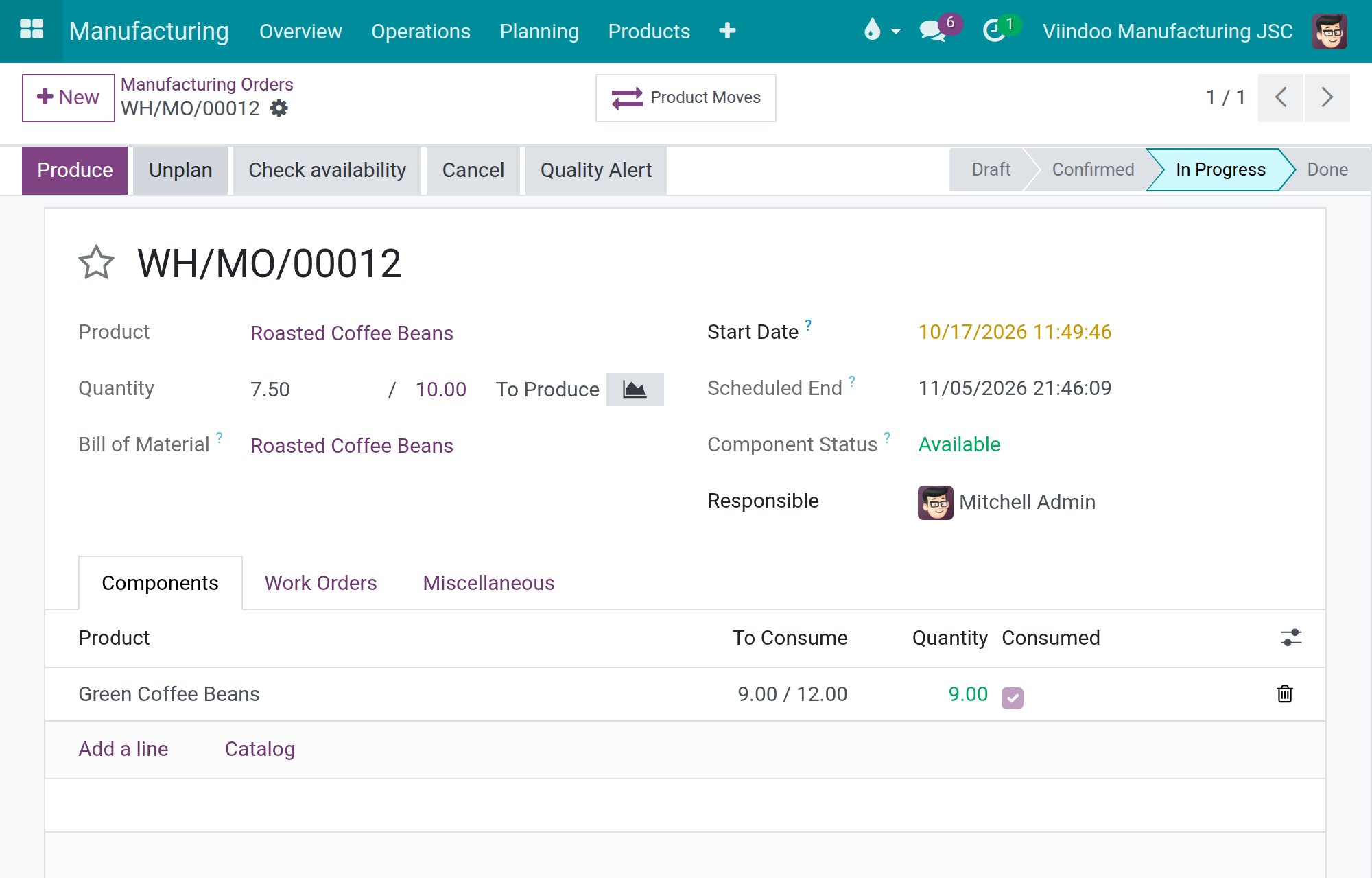This screenshot has height=878, width=1372.
Task: Open the Planning menu
Action: (x=539, y=31)
